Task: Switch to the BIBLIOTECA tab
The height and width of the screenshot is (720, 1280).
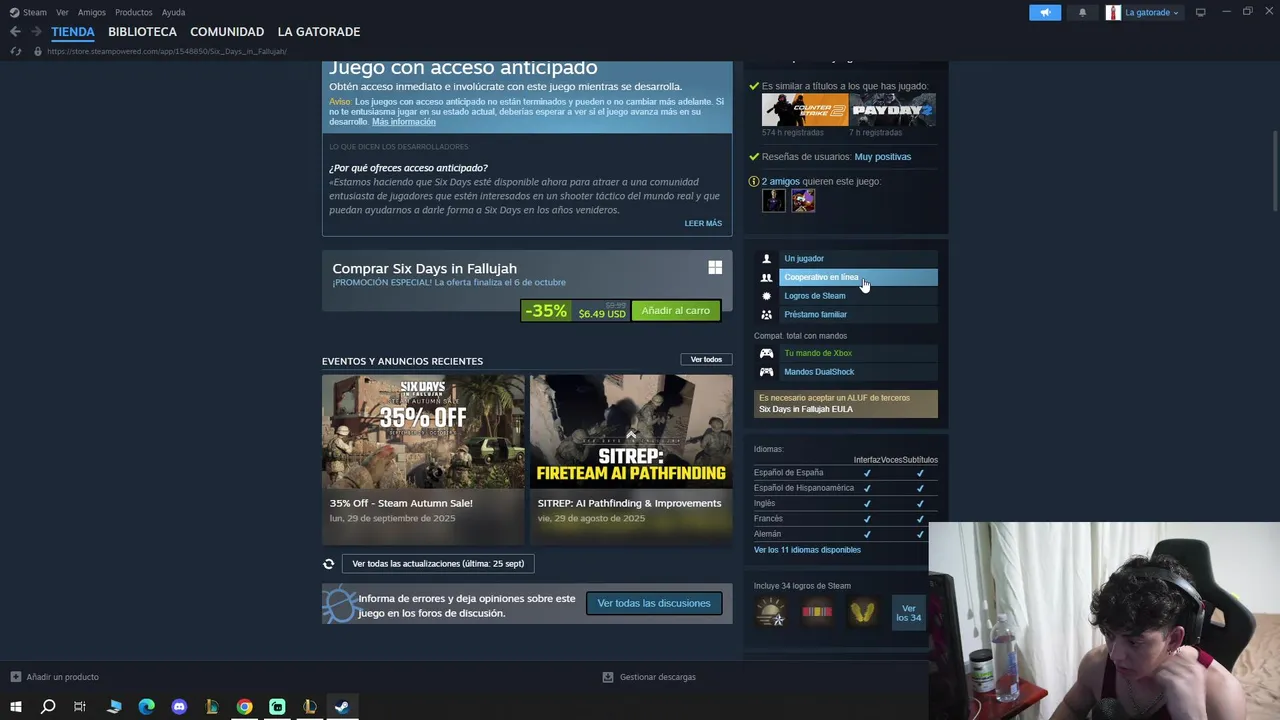Action: pyautogui.click(x=142, y=32)
